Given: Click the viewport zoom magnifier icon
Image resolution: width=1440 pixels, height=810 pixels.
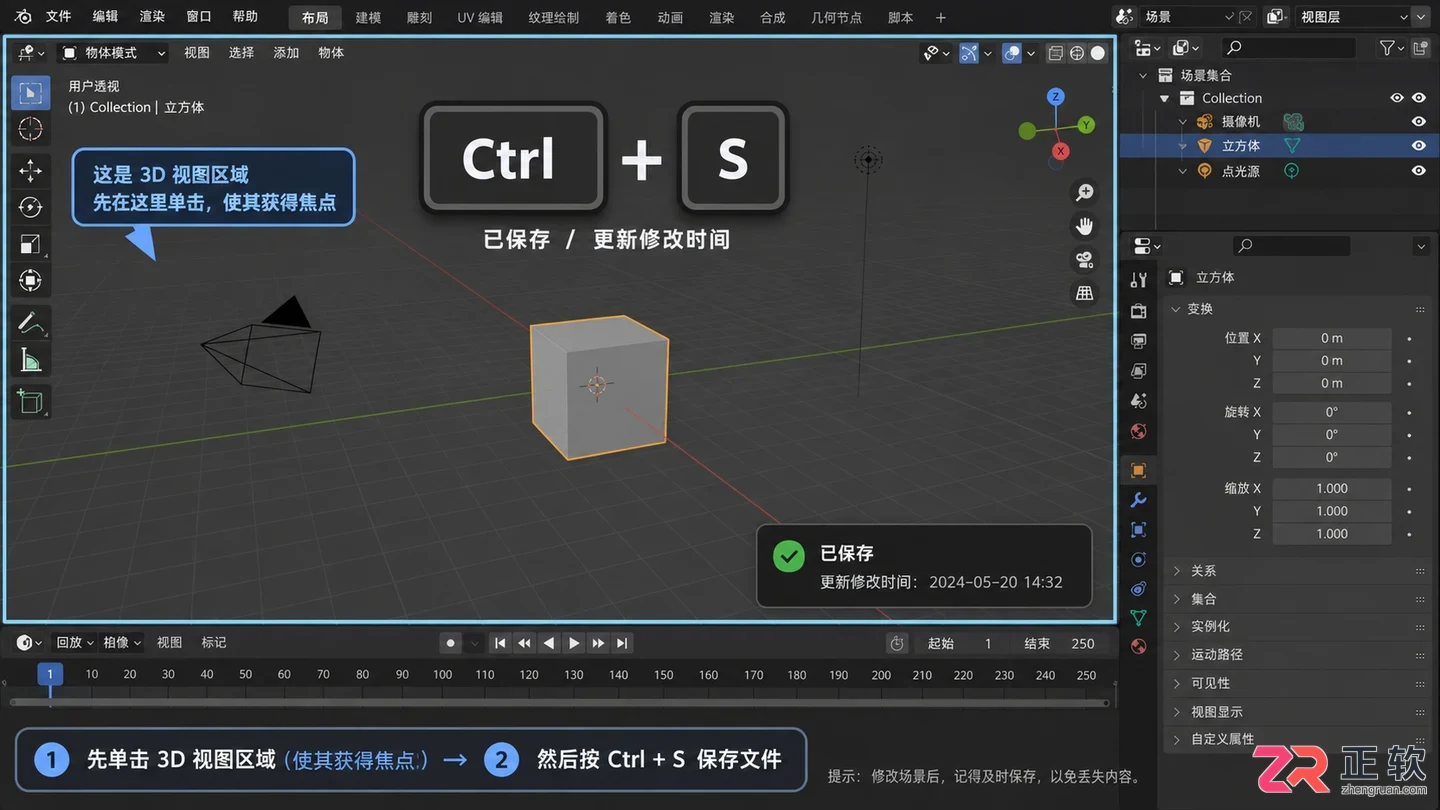Looking at the screenshot, I should 1084,193.
